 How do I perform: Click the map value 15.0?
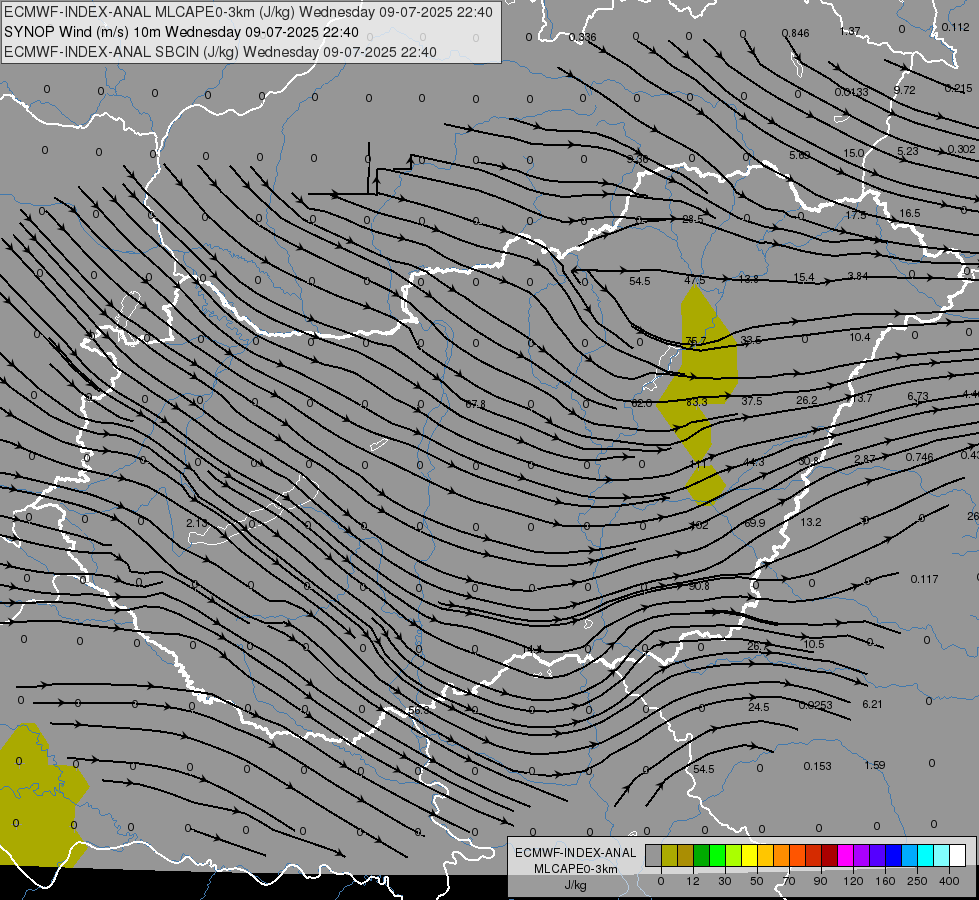click(x=854, y=153)
